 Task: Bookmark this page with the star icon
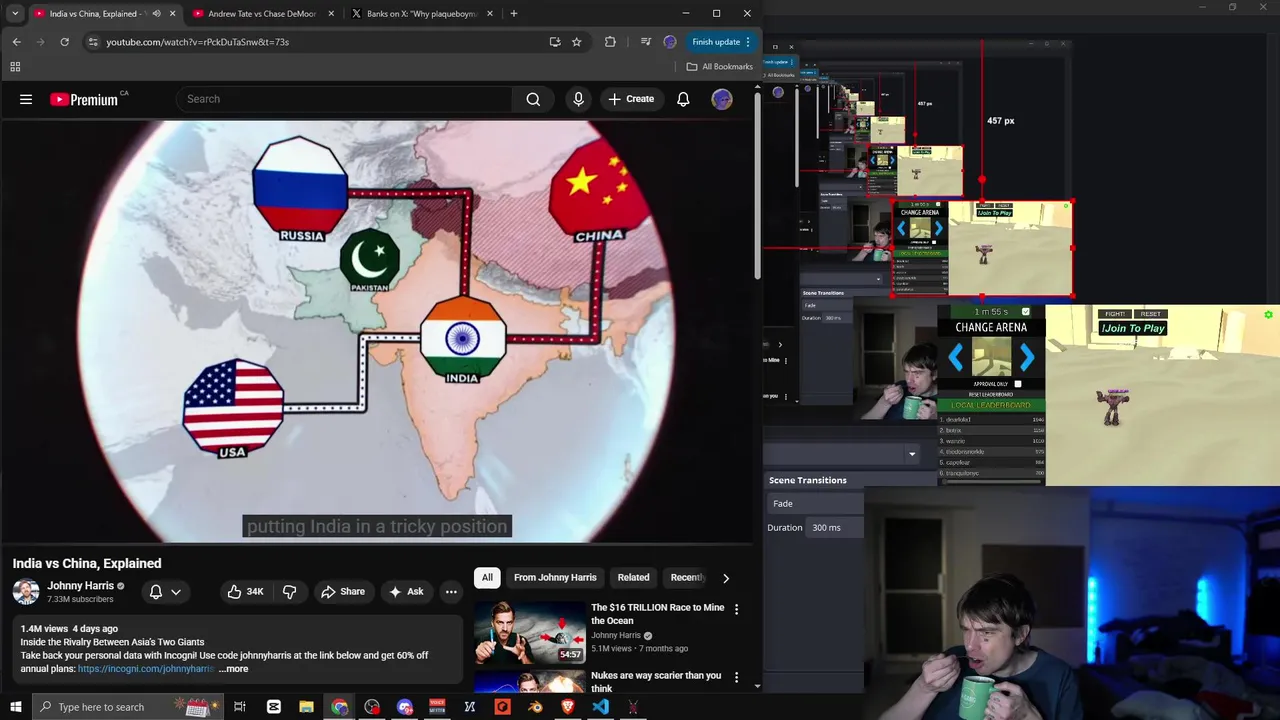[577, 42]
